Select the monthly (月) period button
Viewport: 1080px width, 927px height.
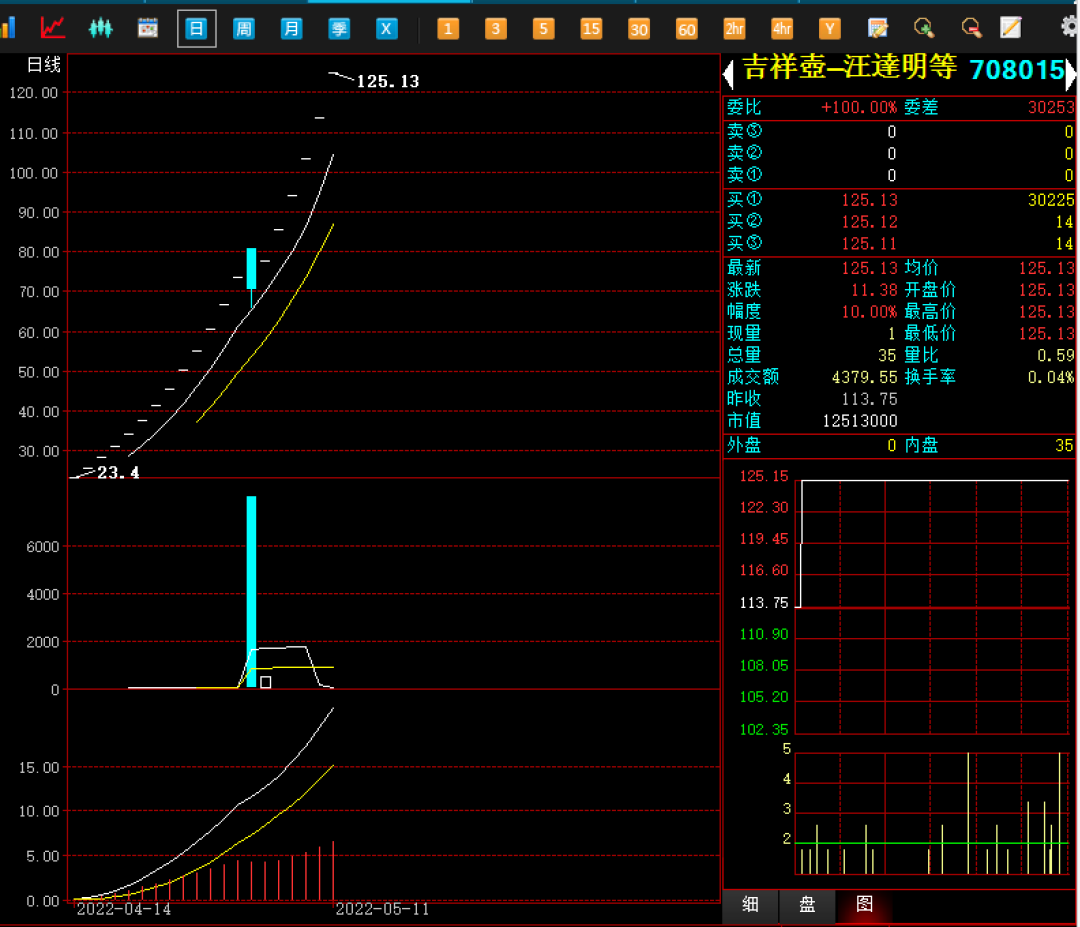pos(291,29)
